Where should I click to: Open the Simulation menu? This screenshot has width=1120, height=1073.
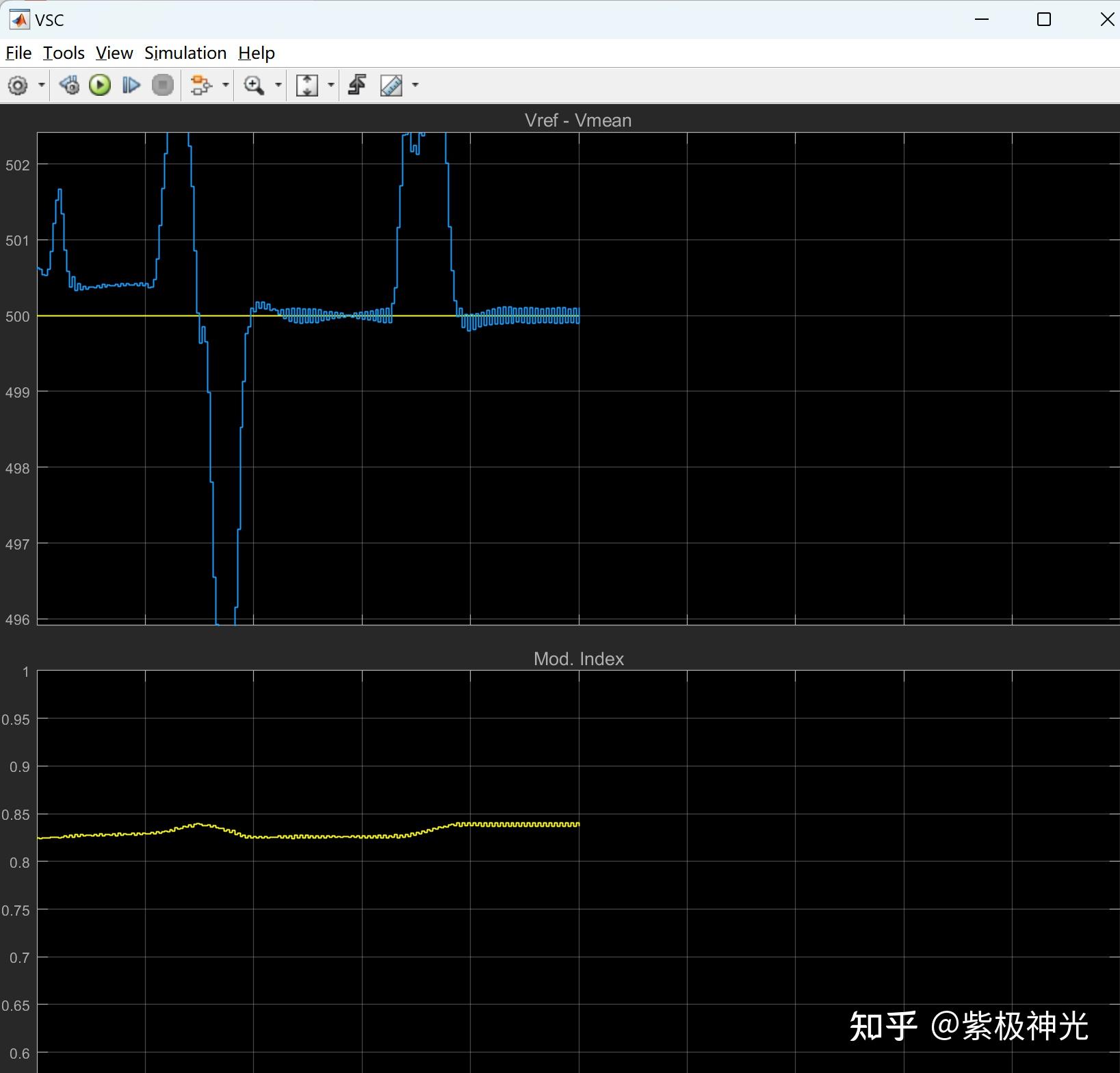coord(185,53)
